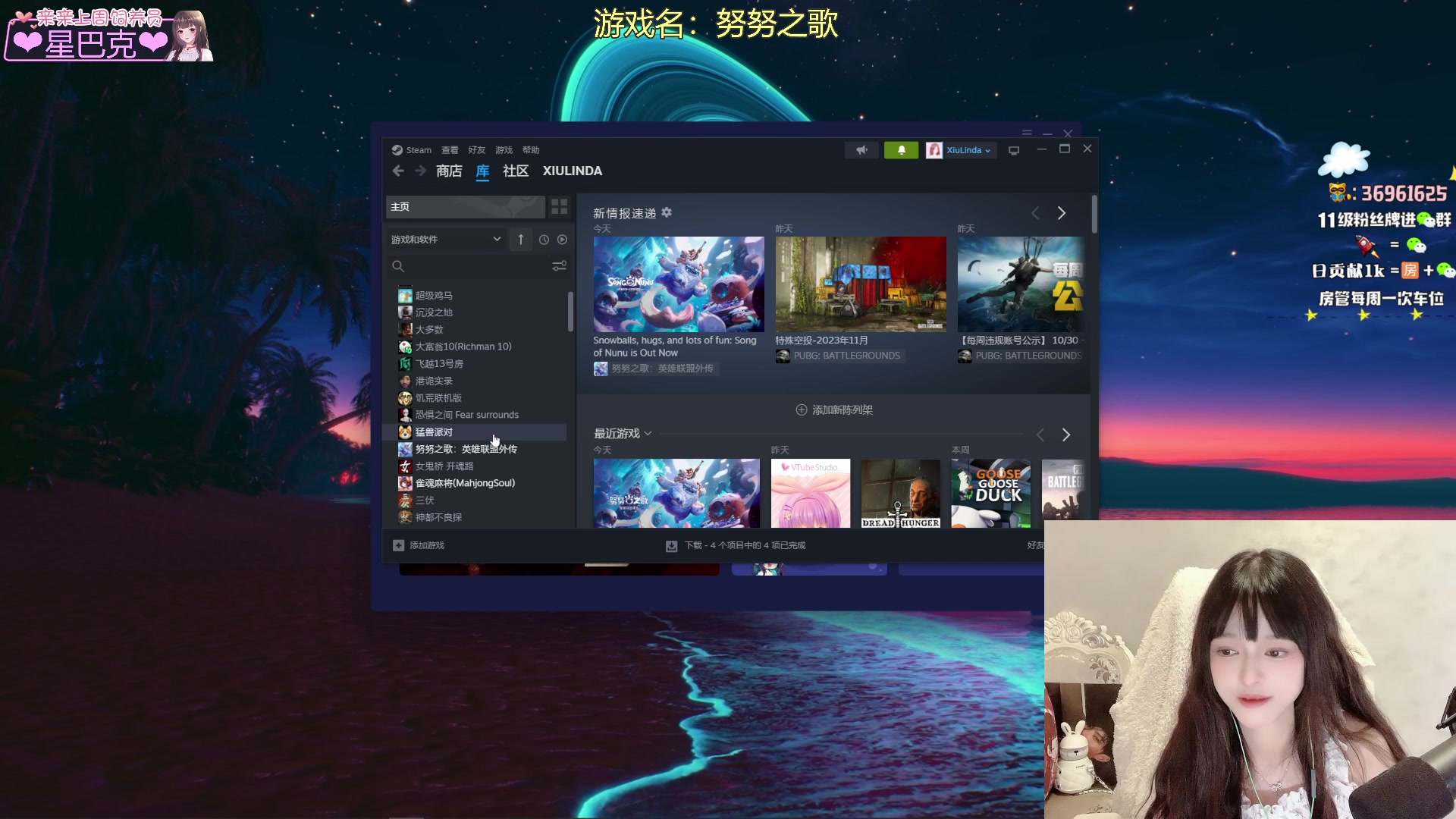This screenshot has height=819, width=1456.
Task: Open advanced filter sliders icon
Action: point(559,266)
